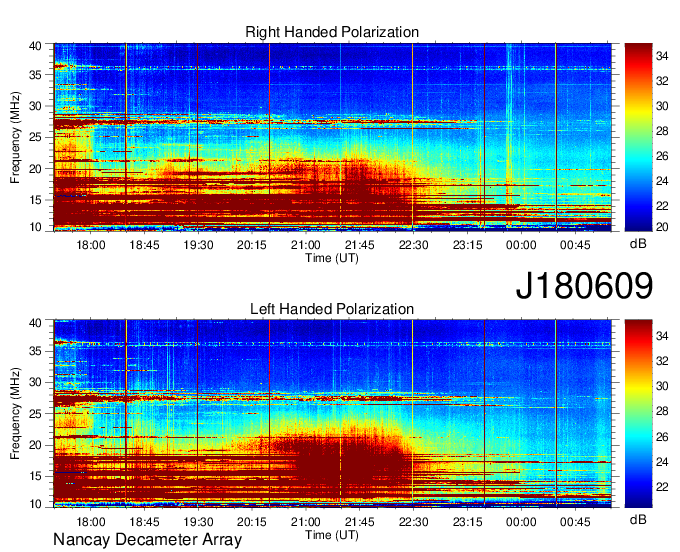
Task: Click the 21:00 tick under the Left Handed plot
Action: pos(306,522)
